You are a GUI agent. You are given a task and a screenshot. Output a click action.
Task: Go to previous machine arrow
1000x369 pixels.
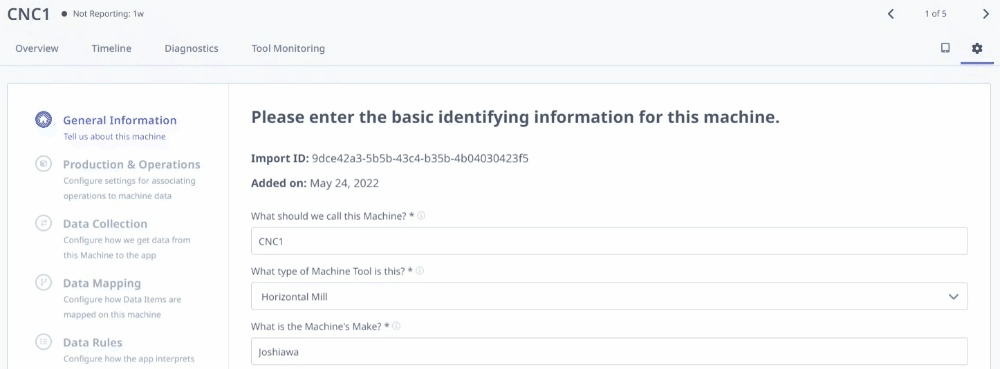[891, 14]
